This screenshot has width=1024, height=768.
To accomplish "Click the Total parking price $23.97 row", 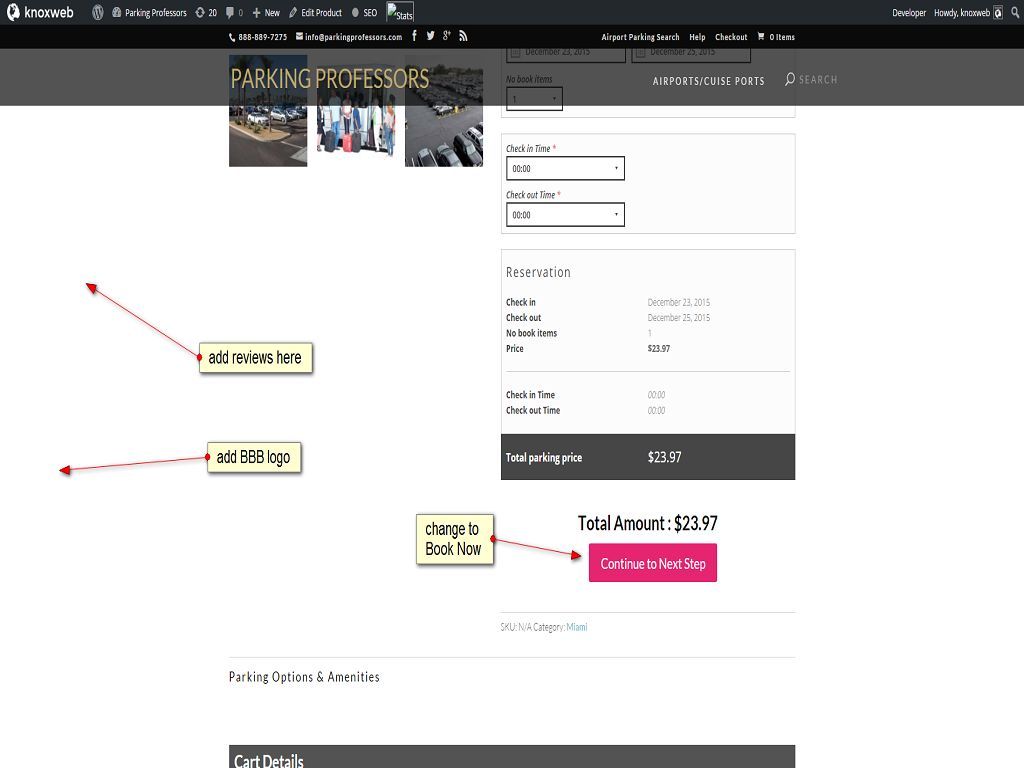I will pyautogui.click(x=648, y=457).
